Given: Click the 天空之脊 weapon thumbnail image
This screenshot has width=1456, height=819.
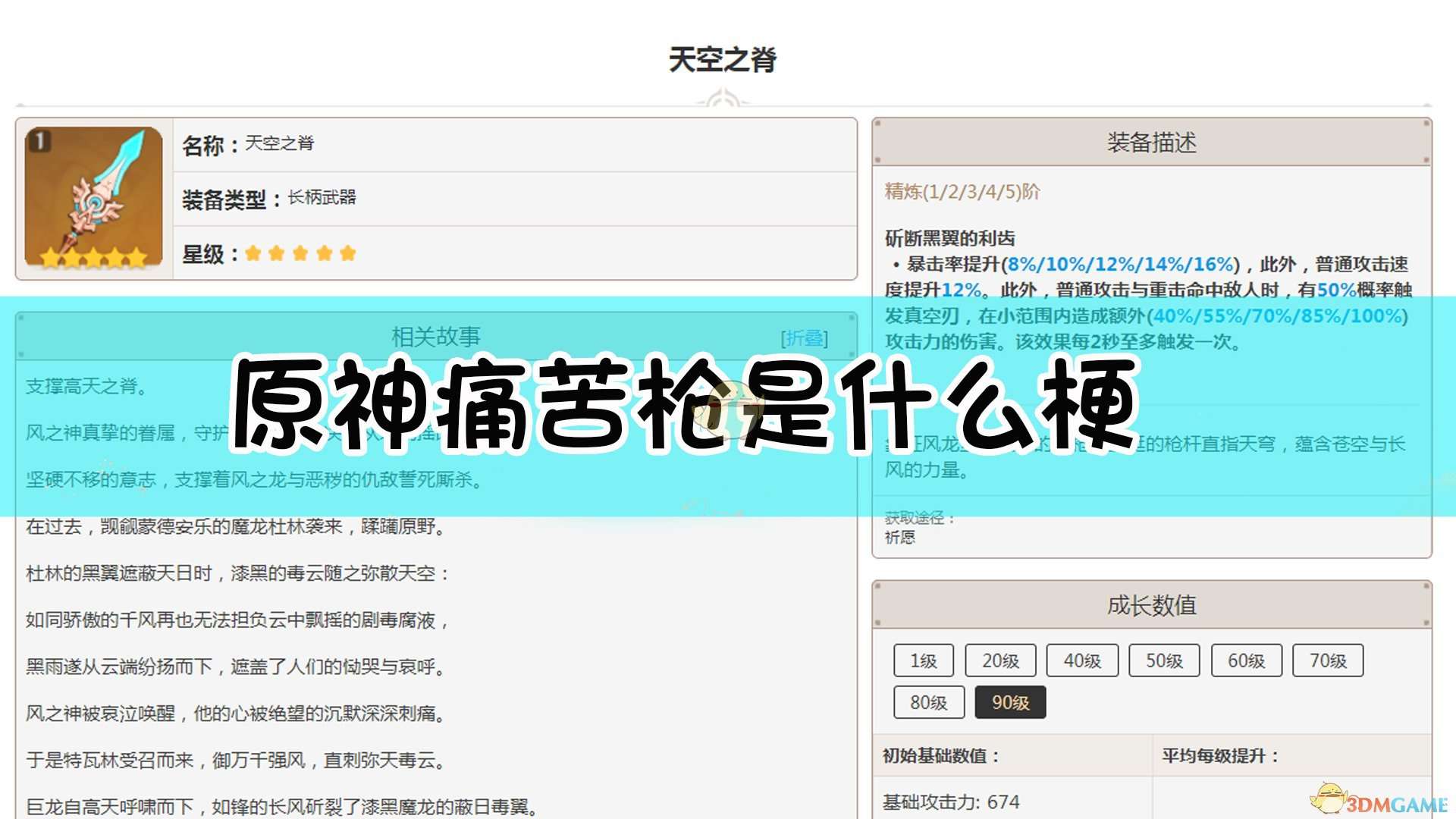Looking at the screenshot, I should (x=94, y=199).
